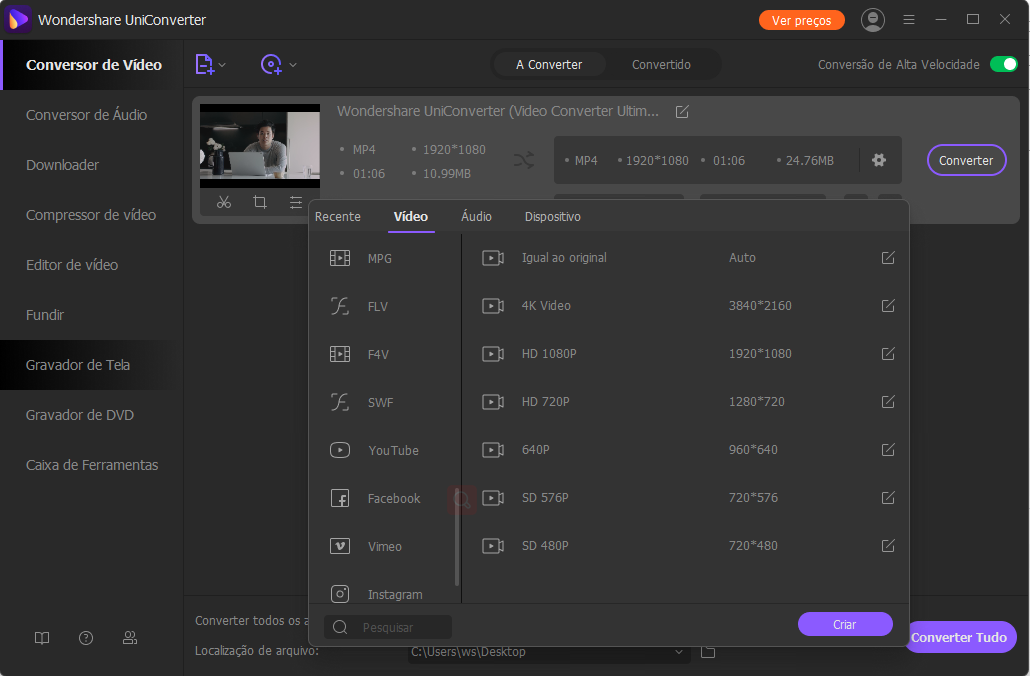Expand the load DVD dropdown arrow
Screen dimensions: 1030x676
[293, 65]
